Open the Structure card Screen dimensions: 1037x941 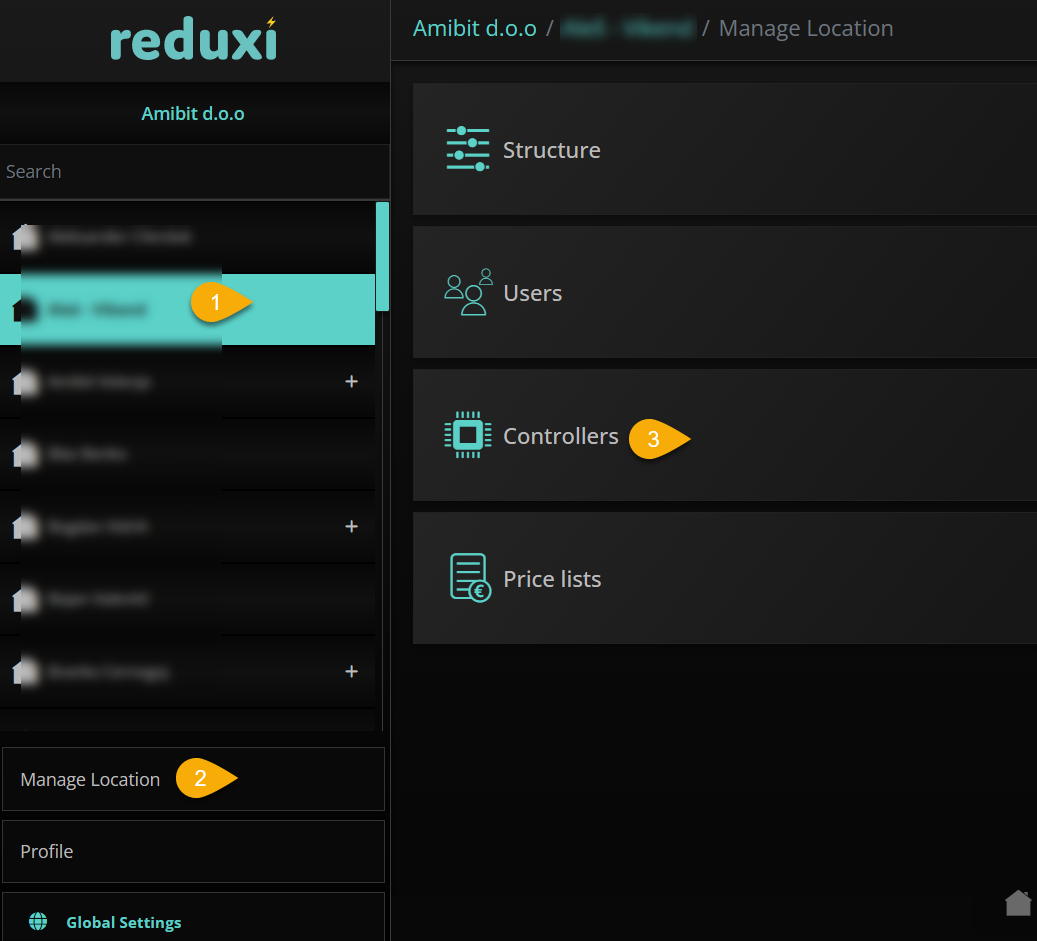click(x=724, y=149)
